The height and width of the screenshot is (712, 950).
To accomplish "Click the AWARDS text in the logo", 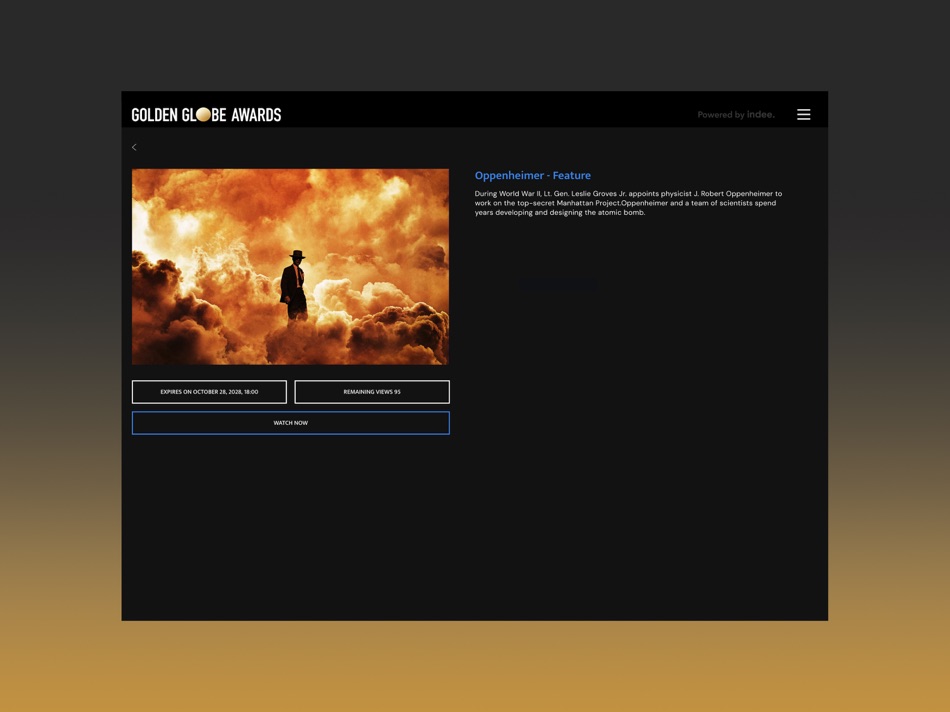I will tap(257, 114).
